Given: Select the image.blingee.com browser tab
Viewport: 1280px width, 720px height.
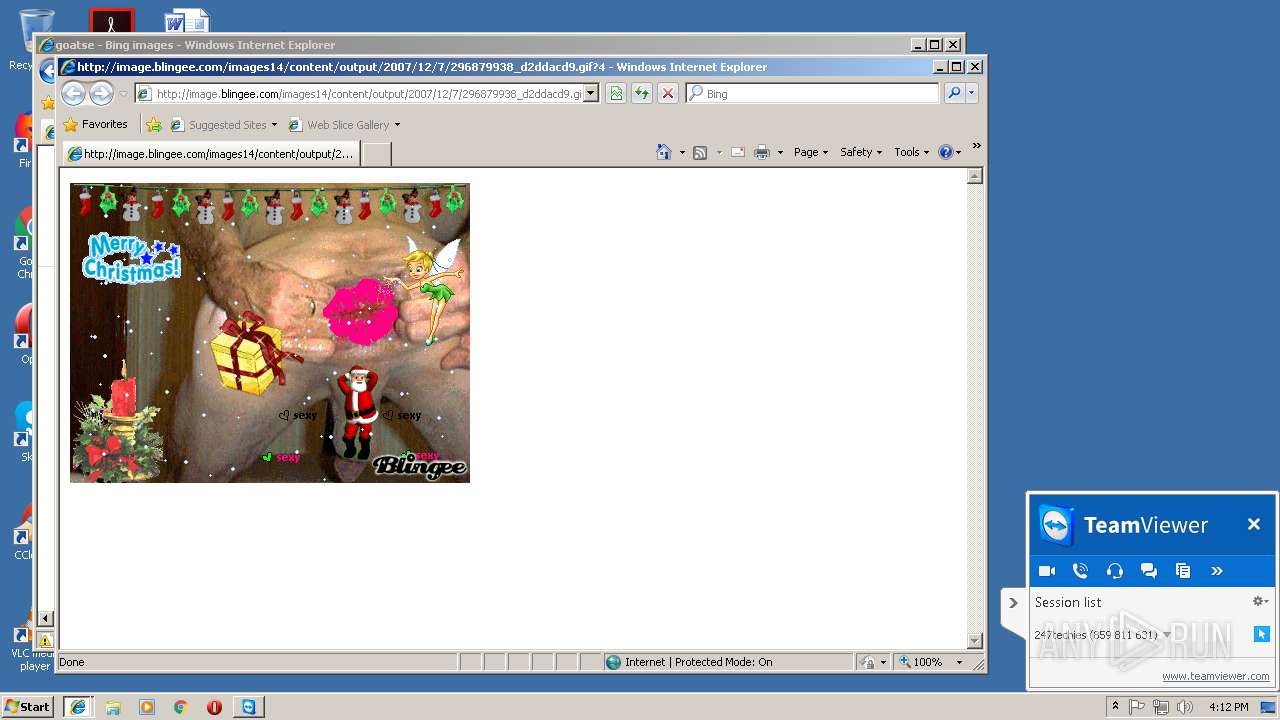Looking at the screenshot, I should pos(210,154).
